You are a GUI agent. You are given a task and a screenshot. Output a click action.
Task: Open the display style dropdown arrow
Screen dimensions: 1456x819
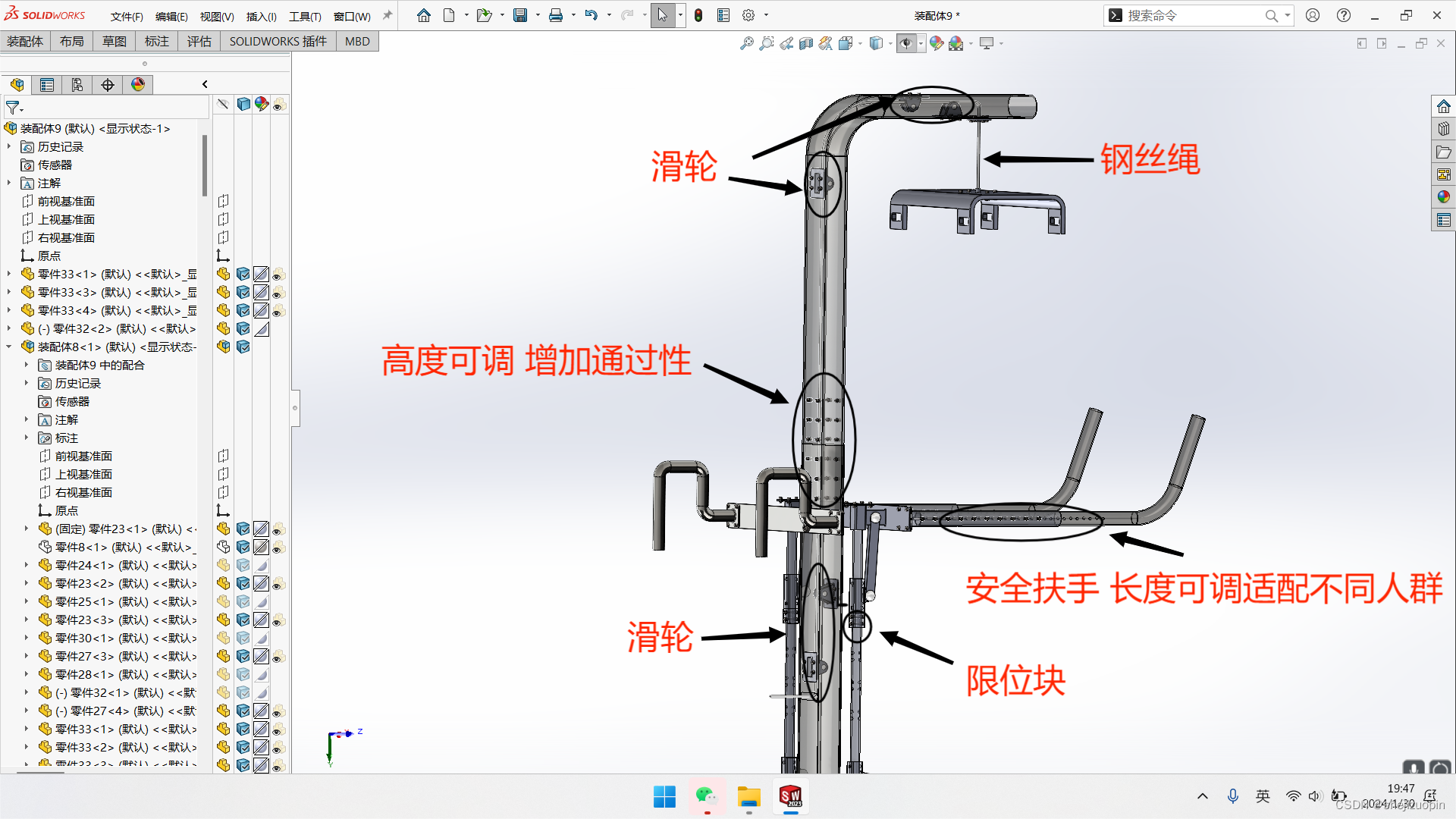tap(890, 44)
